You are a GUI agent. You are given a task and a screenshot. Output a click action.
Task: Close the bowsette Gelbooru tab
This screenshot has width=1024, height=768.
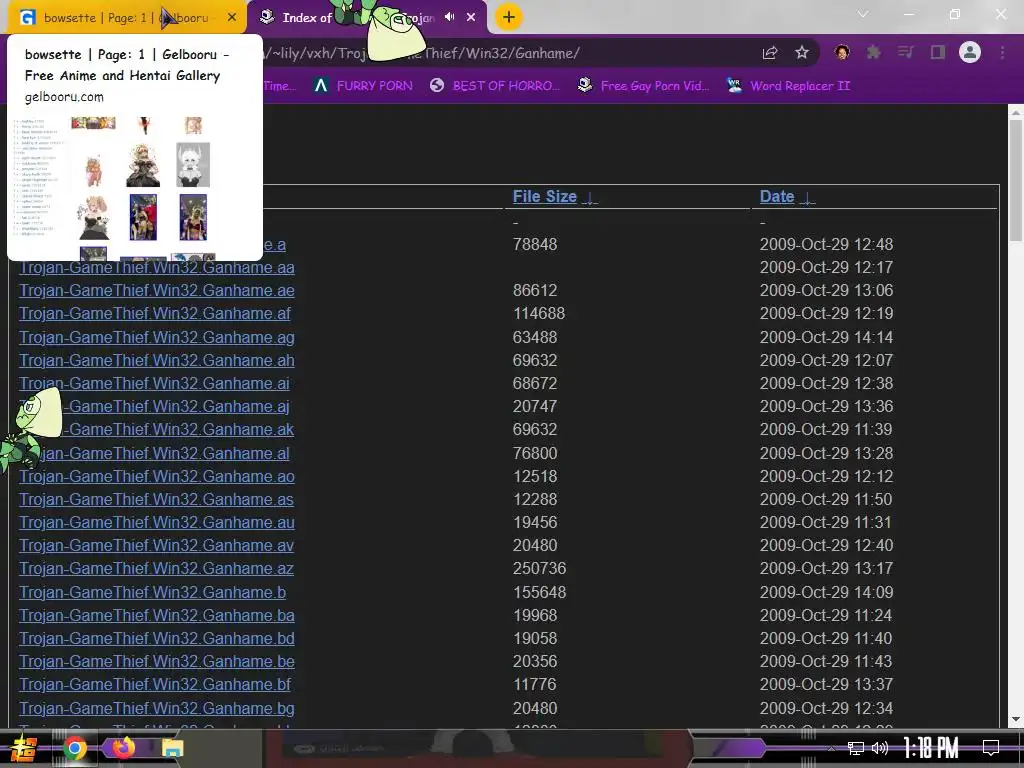pyautogui.click(x=232, y=18)
